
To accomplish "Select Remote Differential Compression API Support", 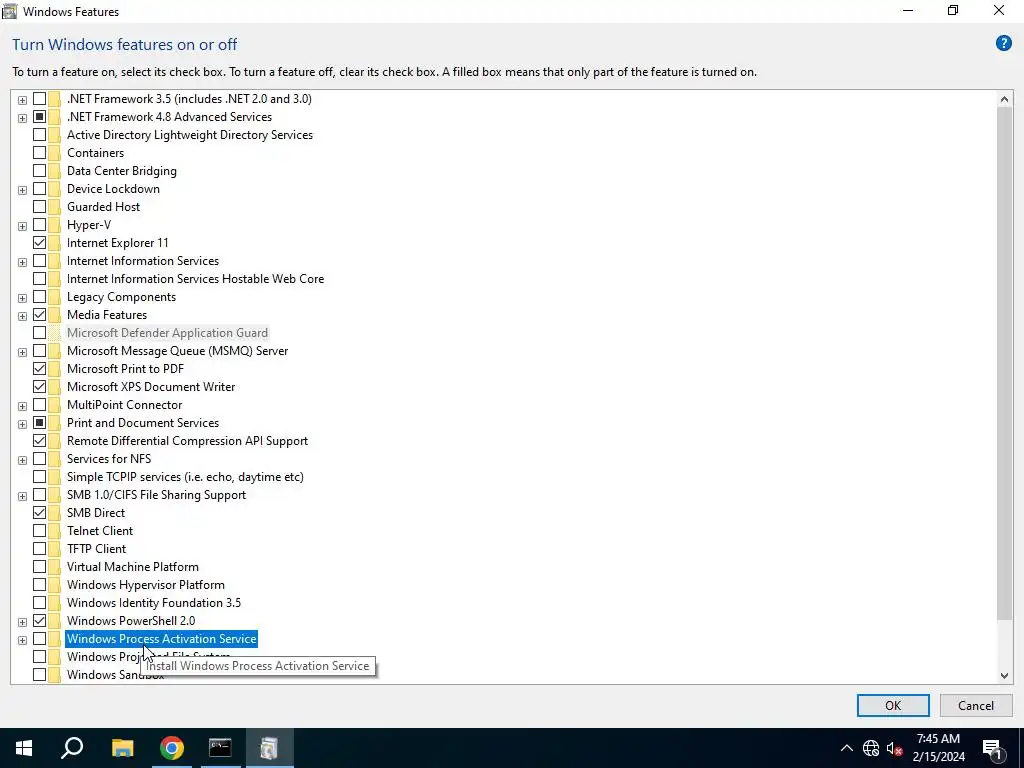I will coord(187,441).
